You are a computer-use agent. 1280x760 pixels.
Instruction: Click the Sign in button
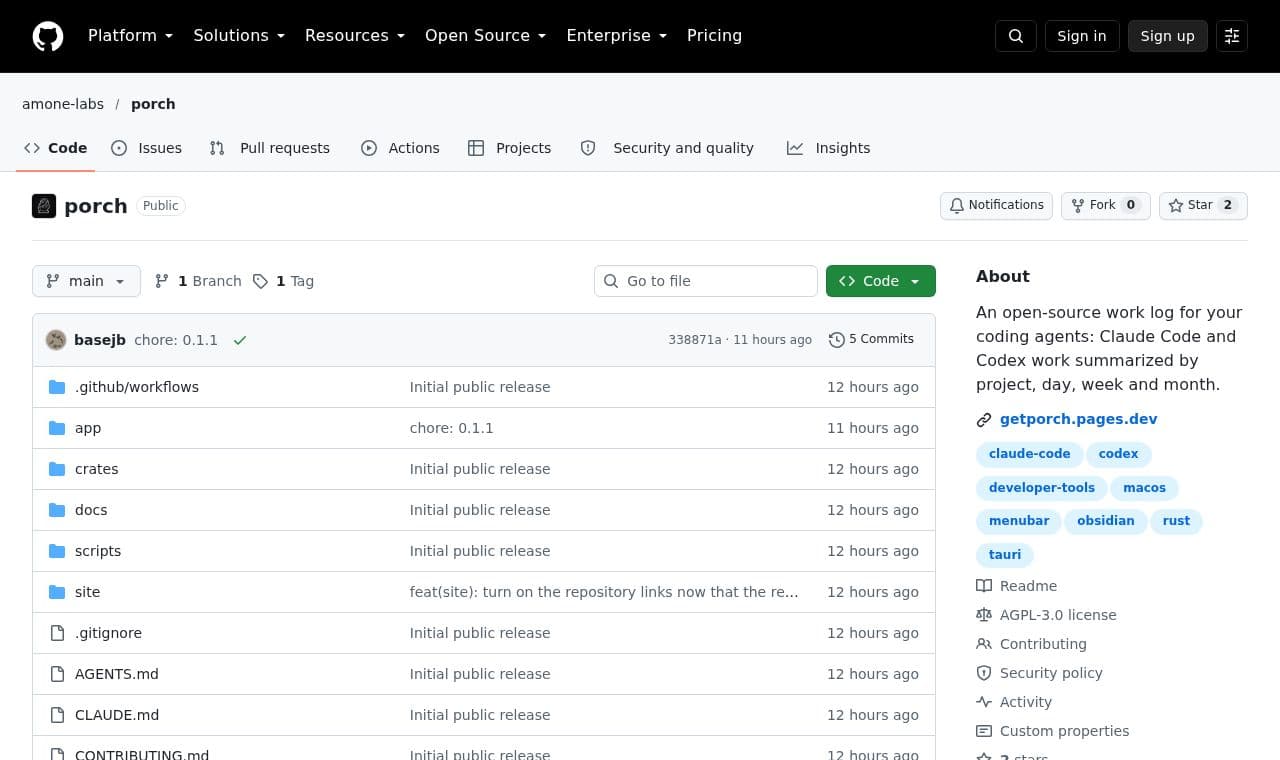(x=1082, y=36)
